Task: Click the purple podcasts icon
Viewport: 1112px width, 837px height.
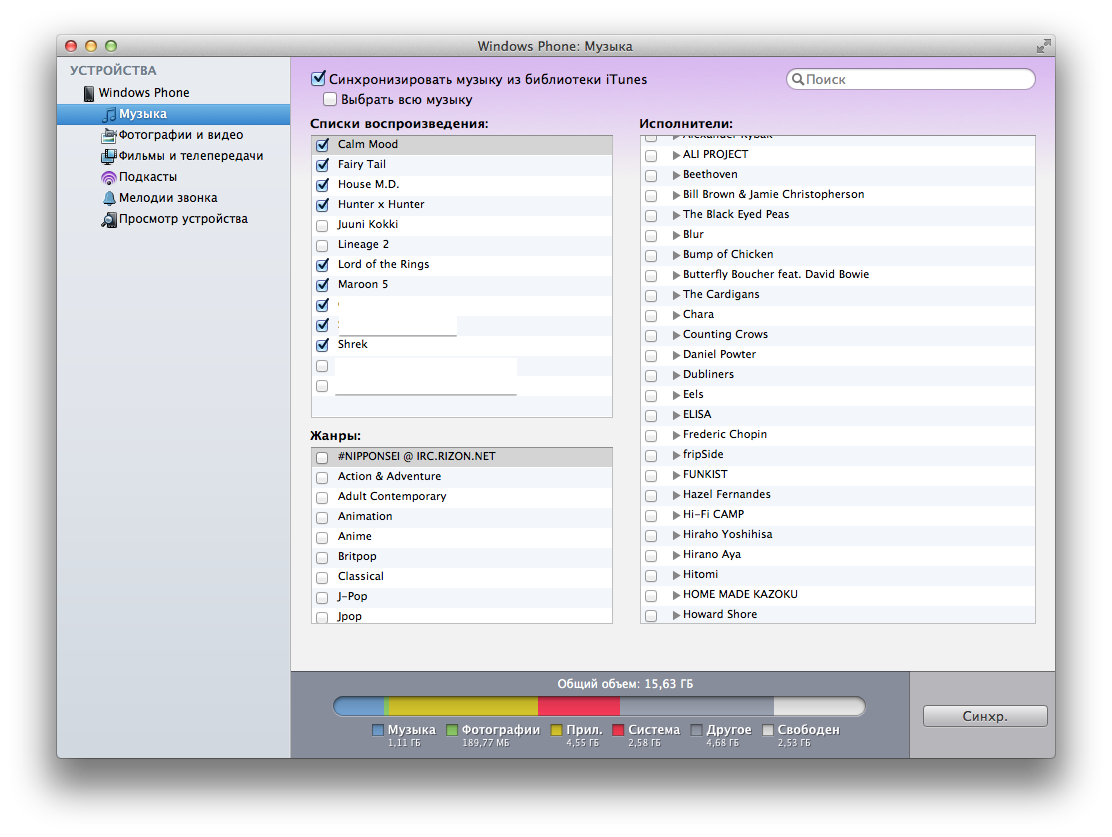Action: tap(109, 177)
